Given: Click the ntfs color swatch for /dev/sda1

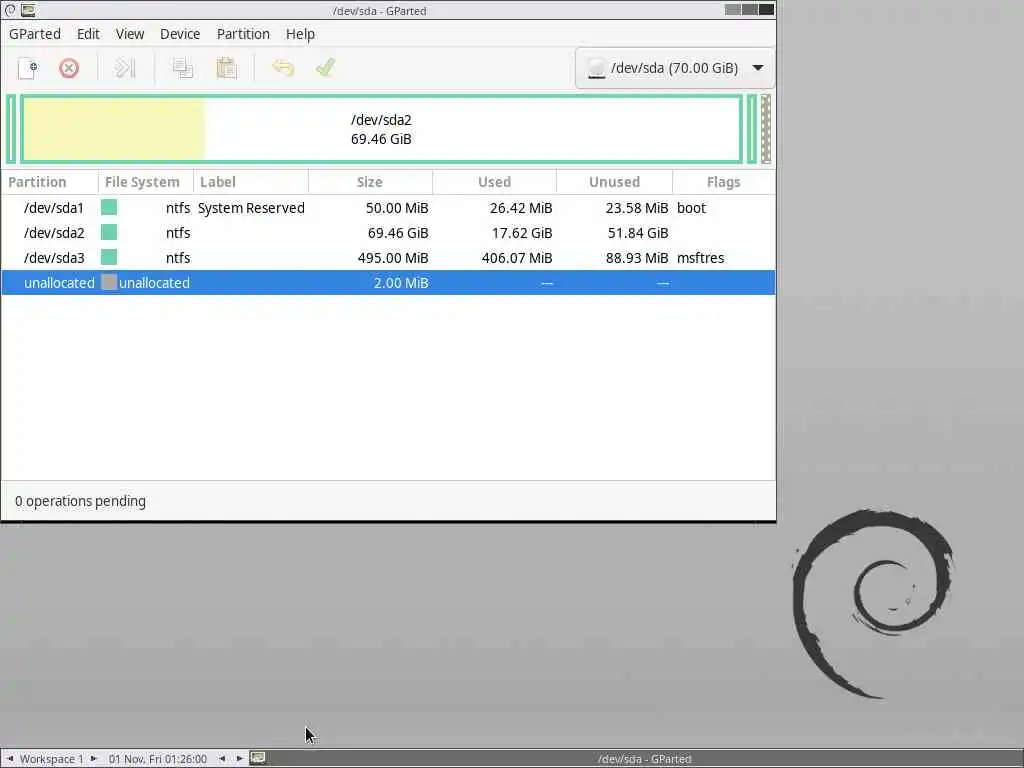Looking at the screenshot, I should (x=109, y=208).
